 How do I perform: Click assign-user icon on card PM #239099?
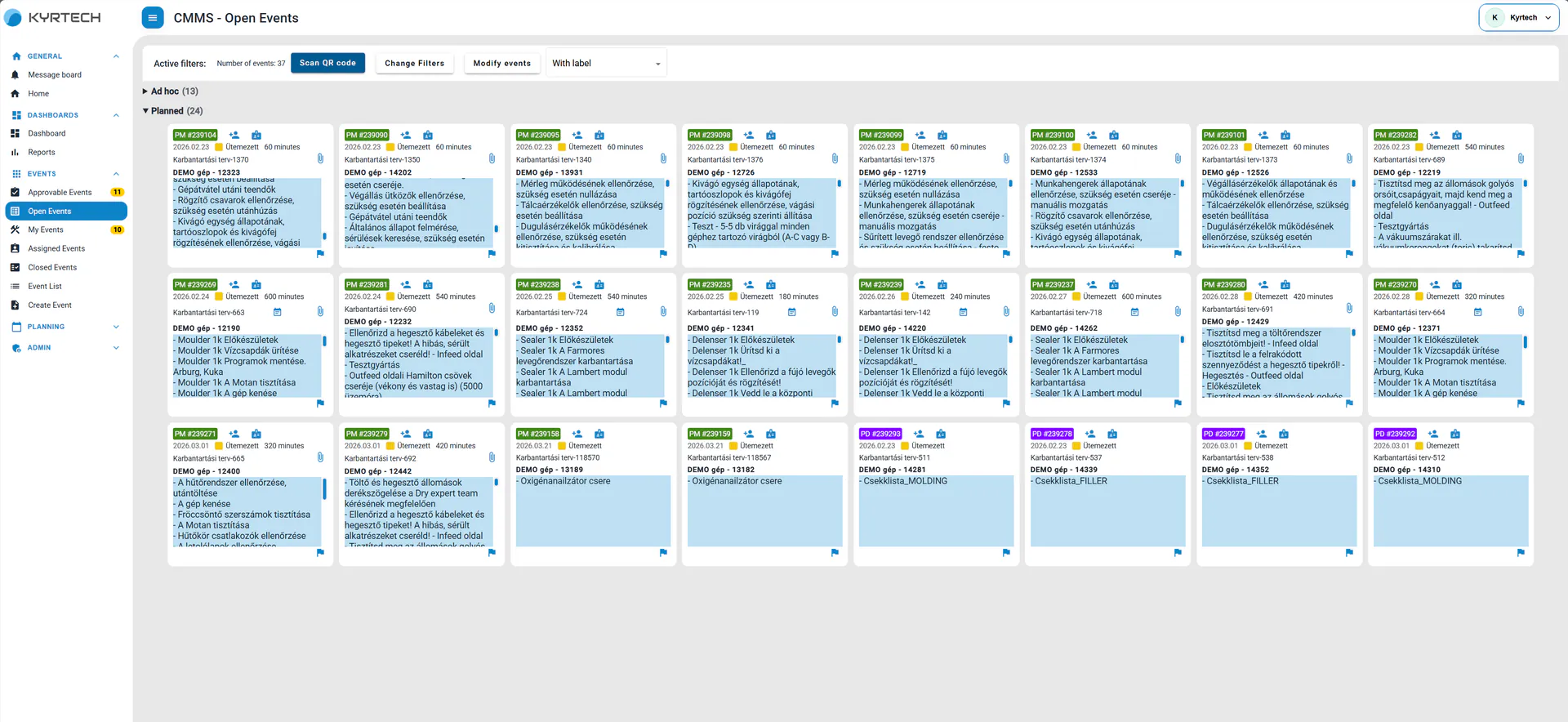coord(920,136)
